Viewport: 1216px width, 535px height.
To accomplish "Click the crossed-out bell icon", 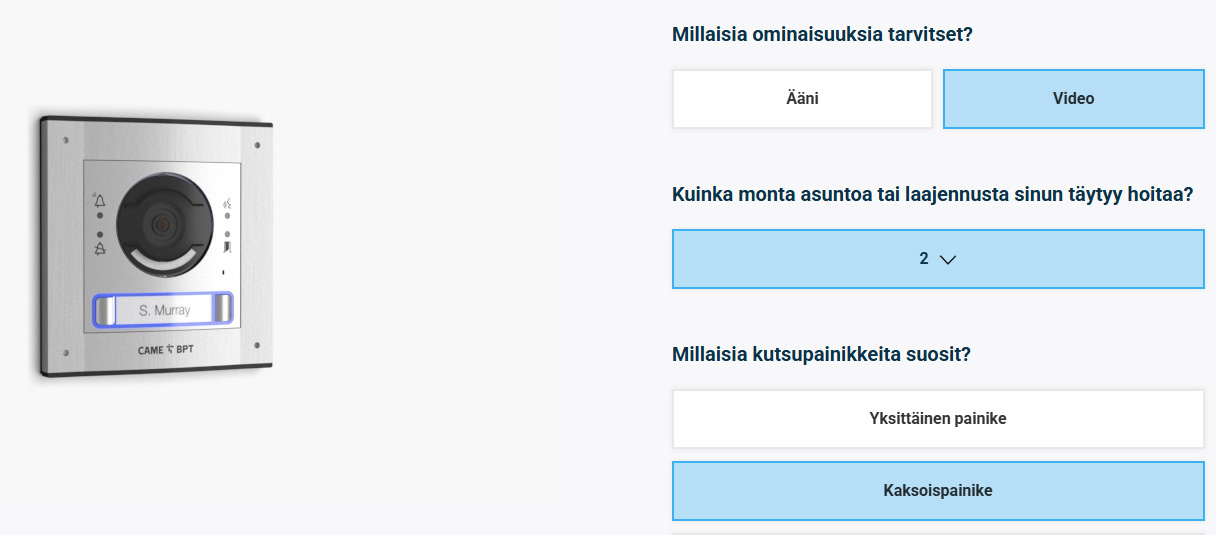I will 100,249.
